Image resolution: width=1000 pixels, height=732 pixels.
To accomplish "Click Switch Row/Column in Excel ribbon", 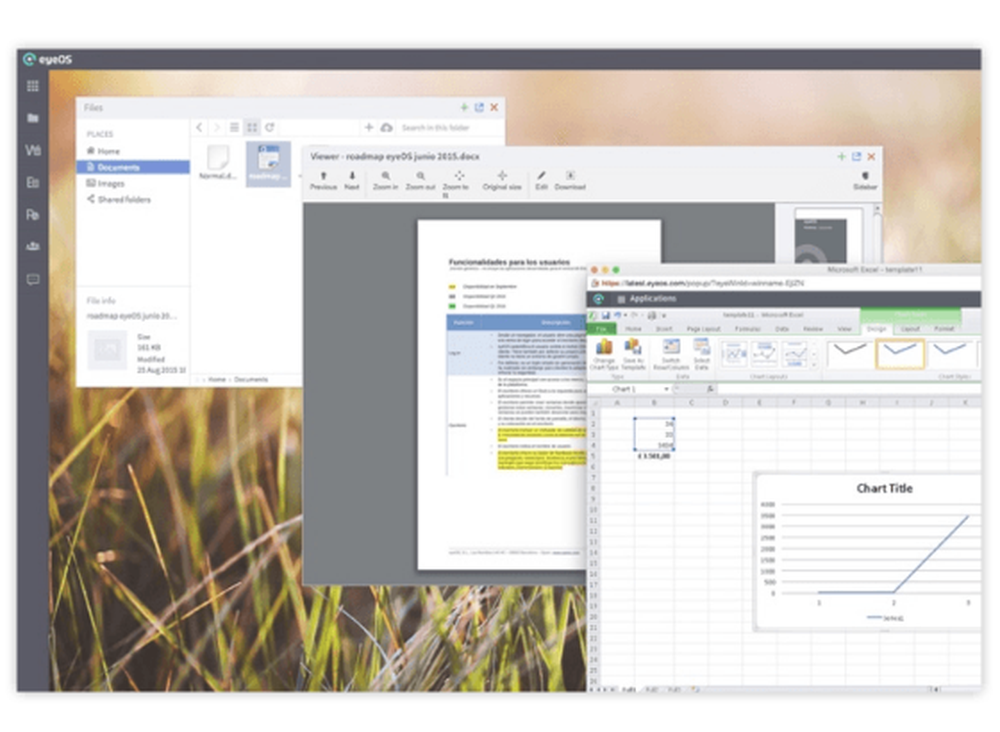I will 670,355.
